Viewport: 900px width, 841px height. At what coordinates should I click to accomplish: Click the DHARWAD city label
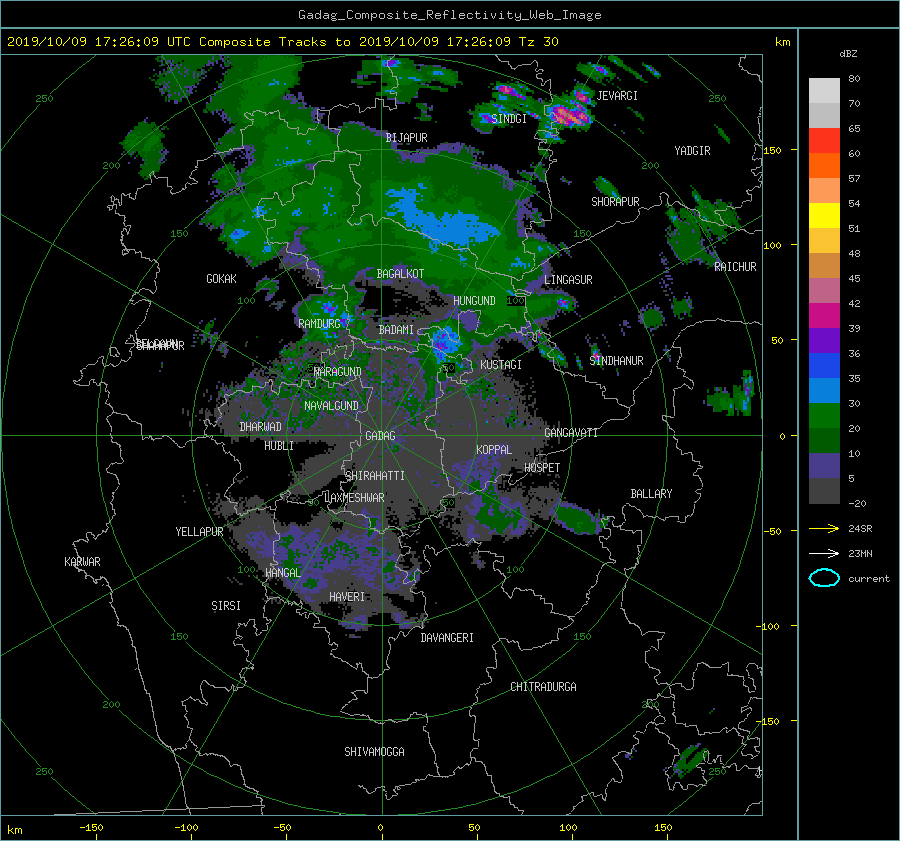point(261,427)
